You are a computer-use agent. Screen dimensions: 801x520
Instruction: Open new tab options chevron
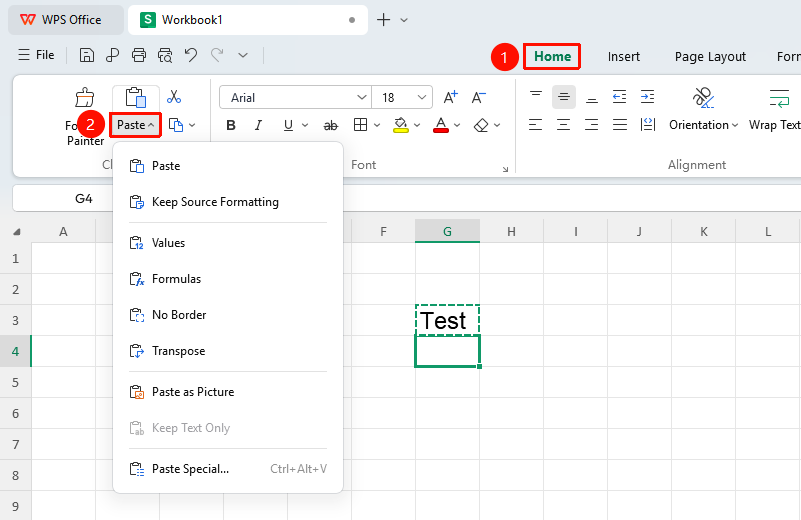(x=404, y=20)
